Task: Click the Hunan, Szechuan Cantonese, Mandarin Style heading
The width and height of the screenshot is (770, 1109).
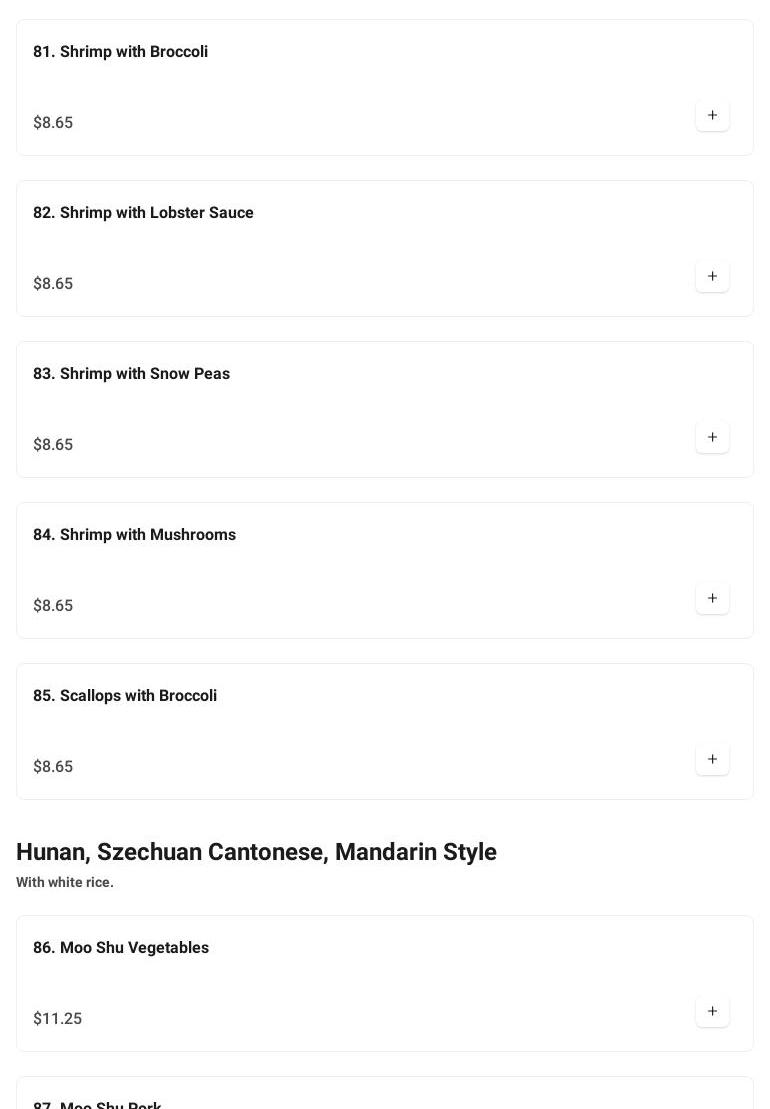Action: click(x=256, y=852)
